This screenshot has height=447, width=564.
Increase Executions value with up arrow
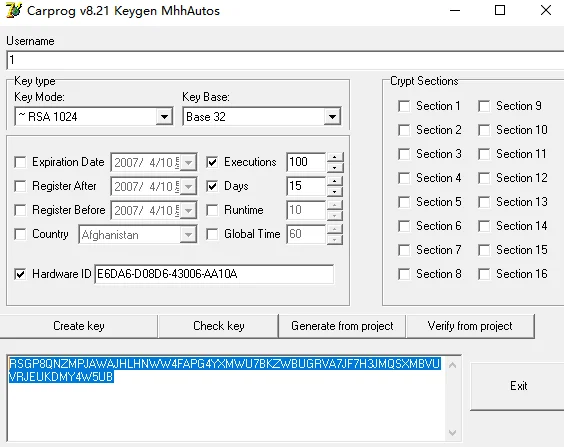pos(335,158)
